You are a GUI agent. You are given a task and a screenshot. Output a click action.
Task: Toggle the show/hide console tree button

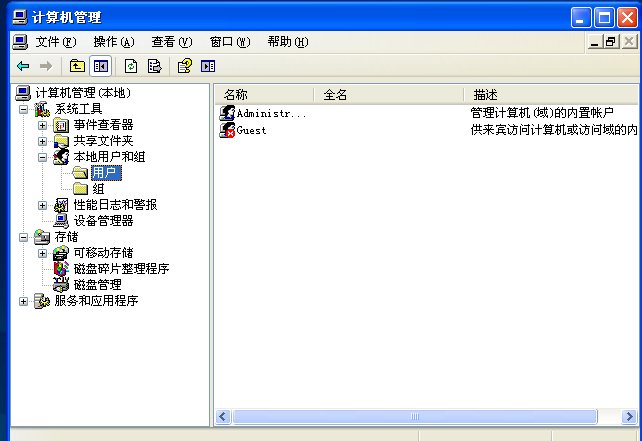point(100,66)
